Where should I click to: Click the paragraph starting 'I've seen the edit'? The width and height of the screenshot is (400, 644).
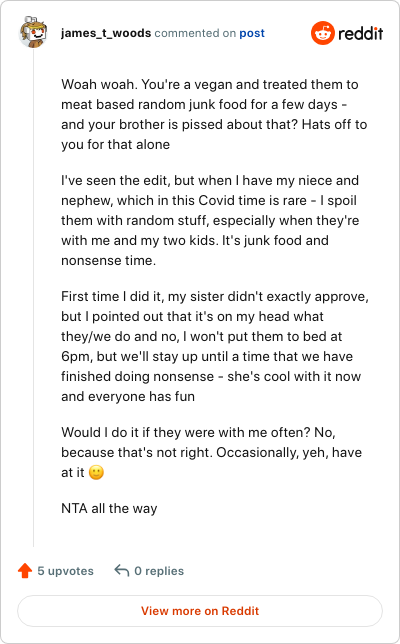click(x=210, y=220)
